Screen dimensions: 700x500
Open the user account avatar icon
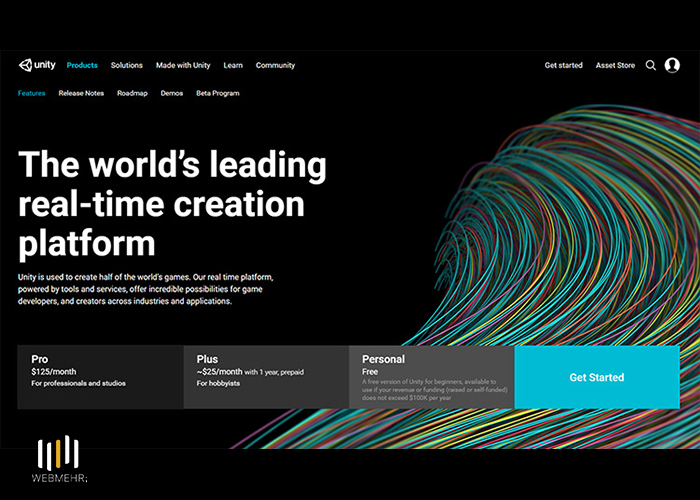tap(672, 65)
